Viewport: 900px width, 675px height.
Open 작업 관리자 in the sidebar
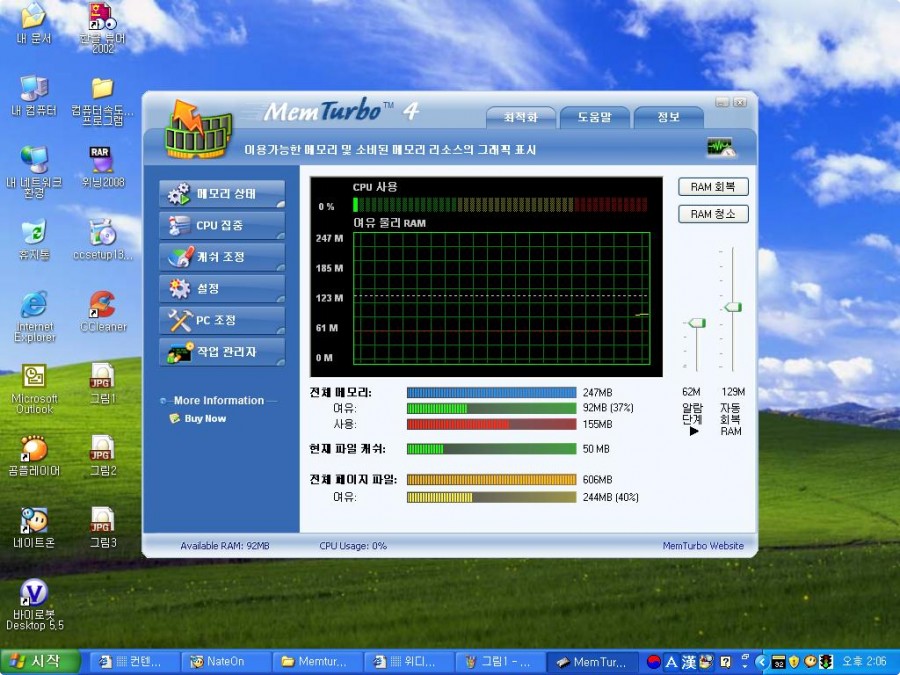[x=222, y=352]
